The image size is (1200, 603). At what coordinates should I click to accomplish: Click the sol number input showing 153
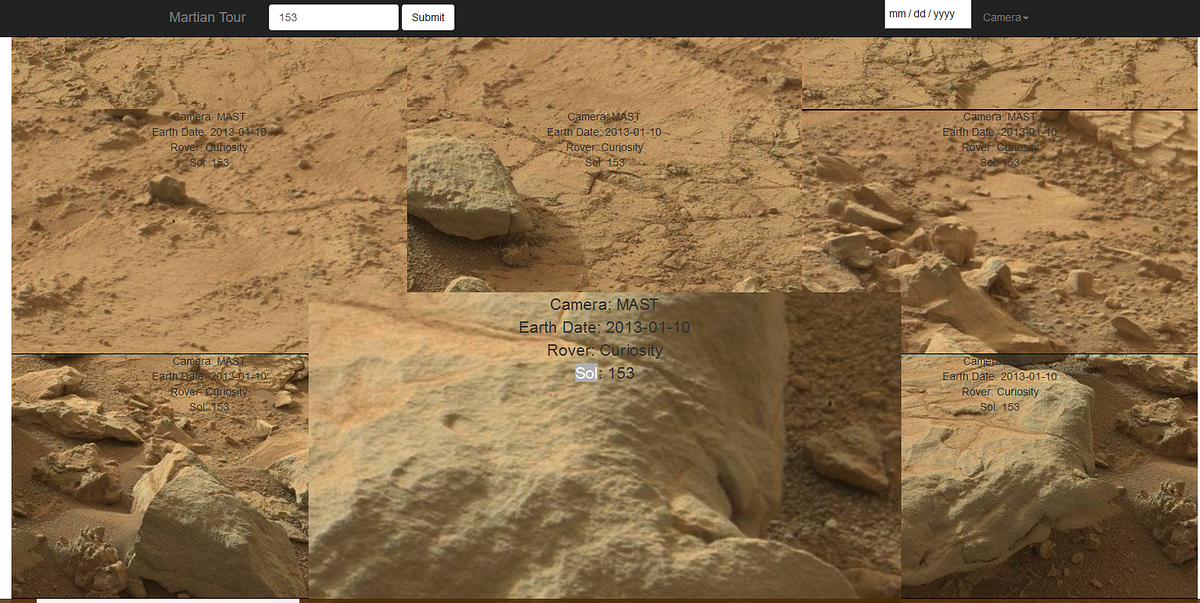click(333, 16)
